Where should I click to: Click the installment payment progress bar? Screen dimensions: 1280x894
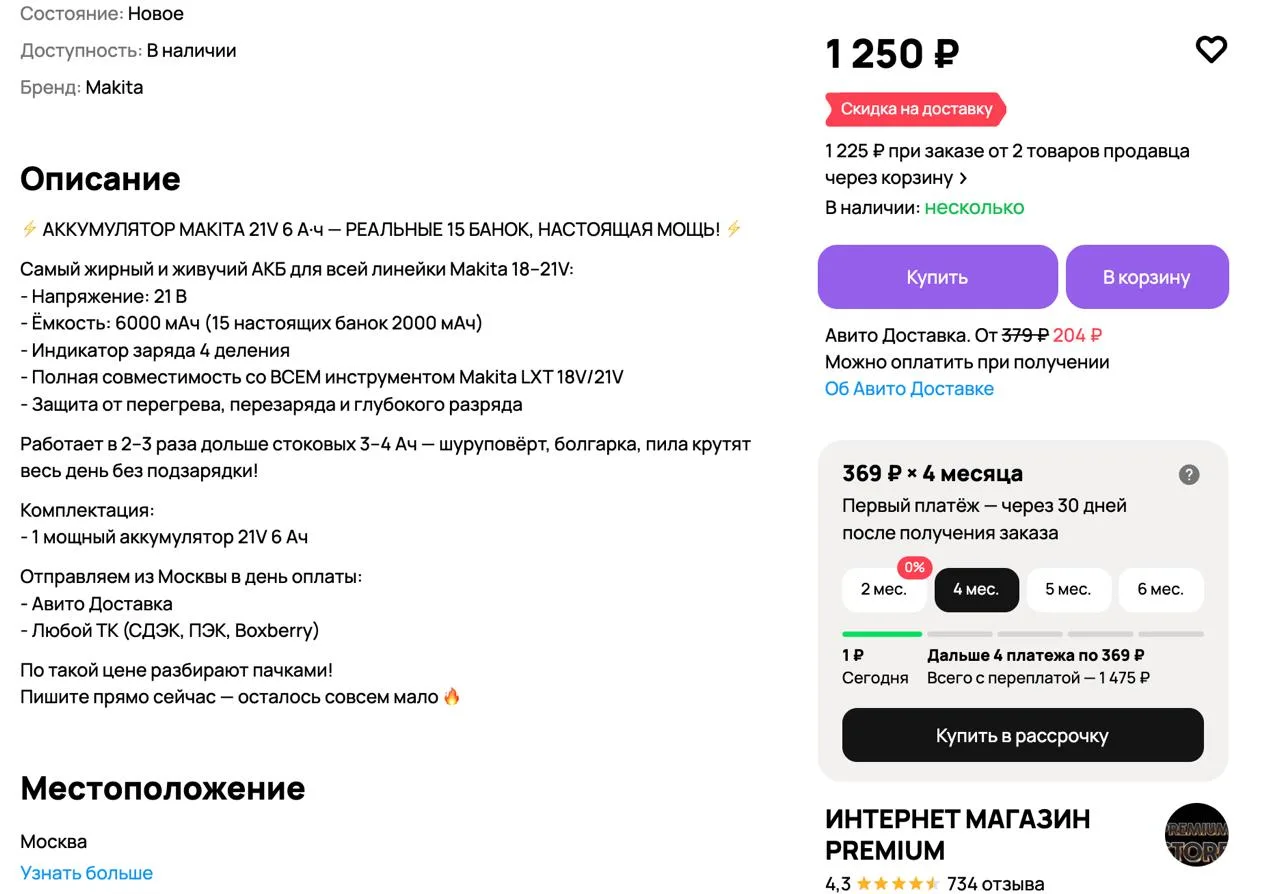[1022, 634]
